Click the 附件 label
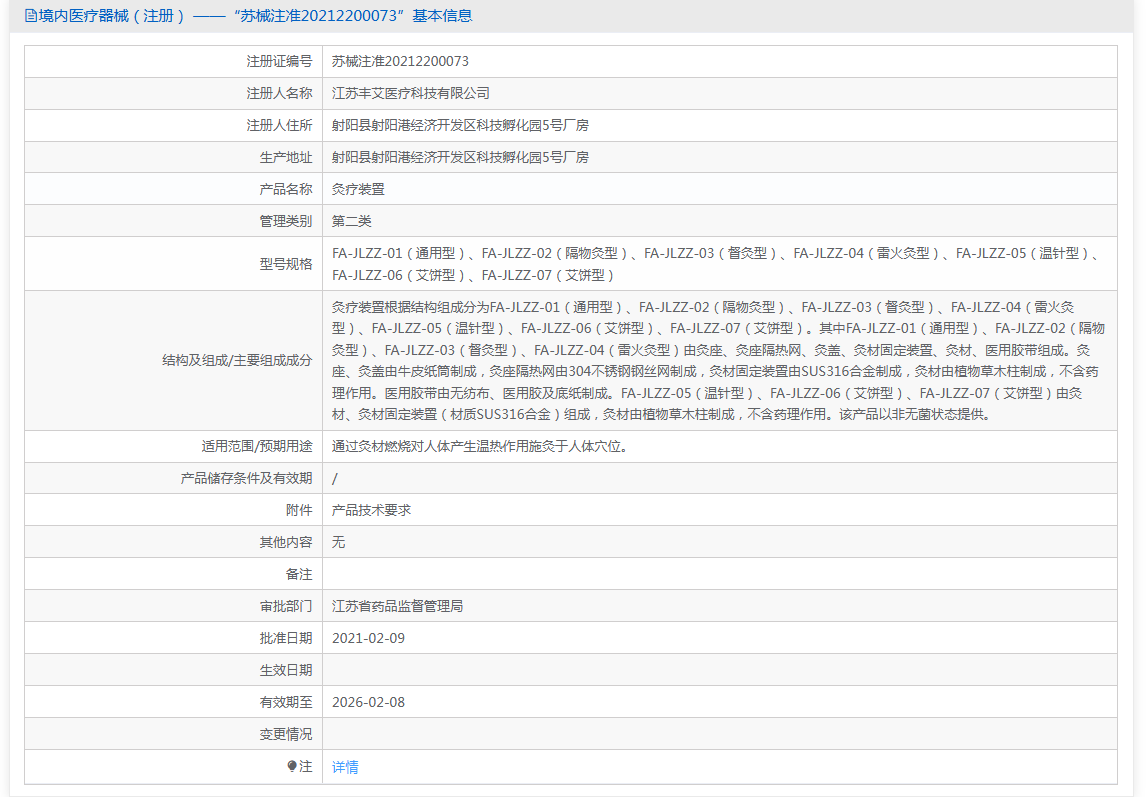This screenshot has width=1148, height=797. (x=299, y=510)
